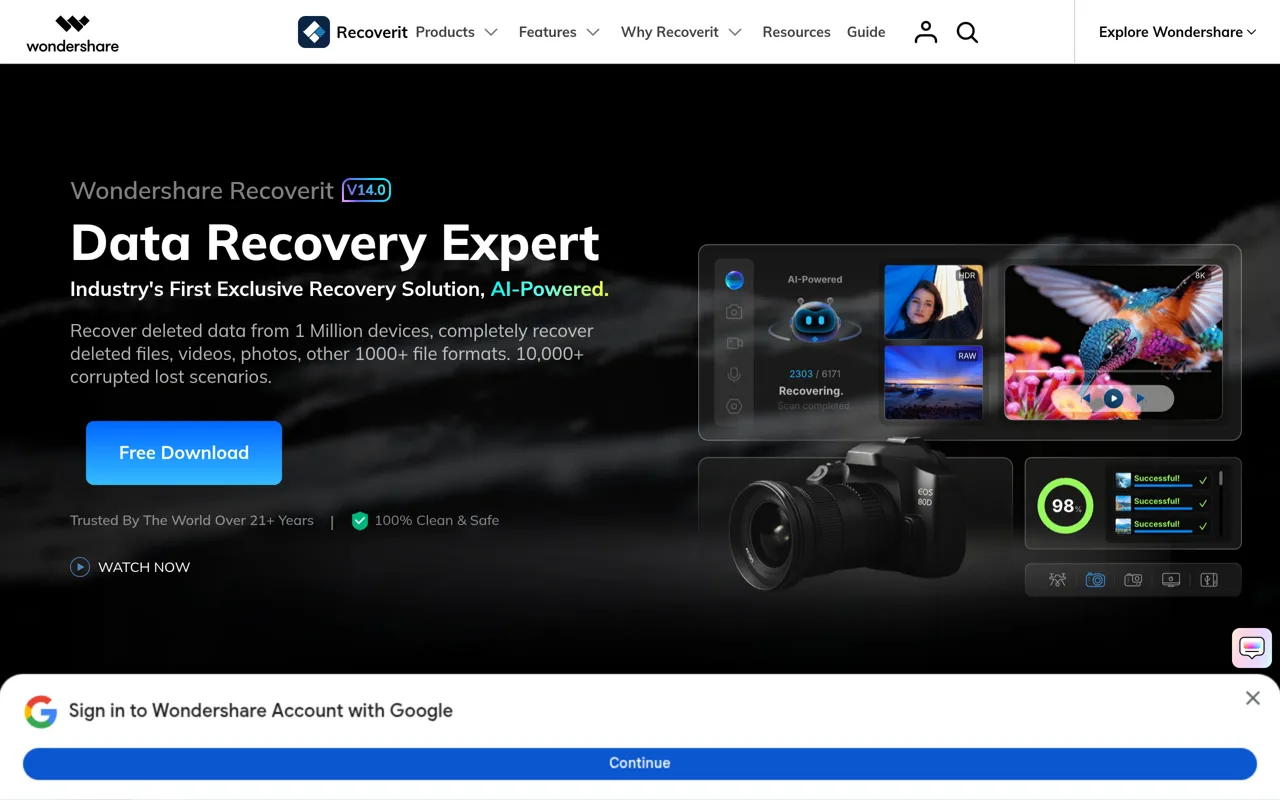Click the WATCH NOW play icon
This screenshot has height=800, width=1280.
point(80,567)
